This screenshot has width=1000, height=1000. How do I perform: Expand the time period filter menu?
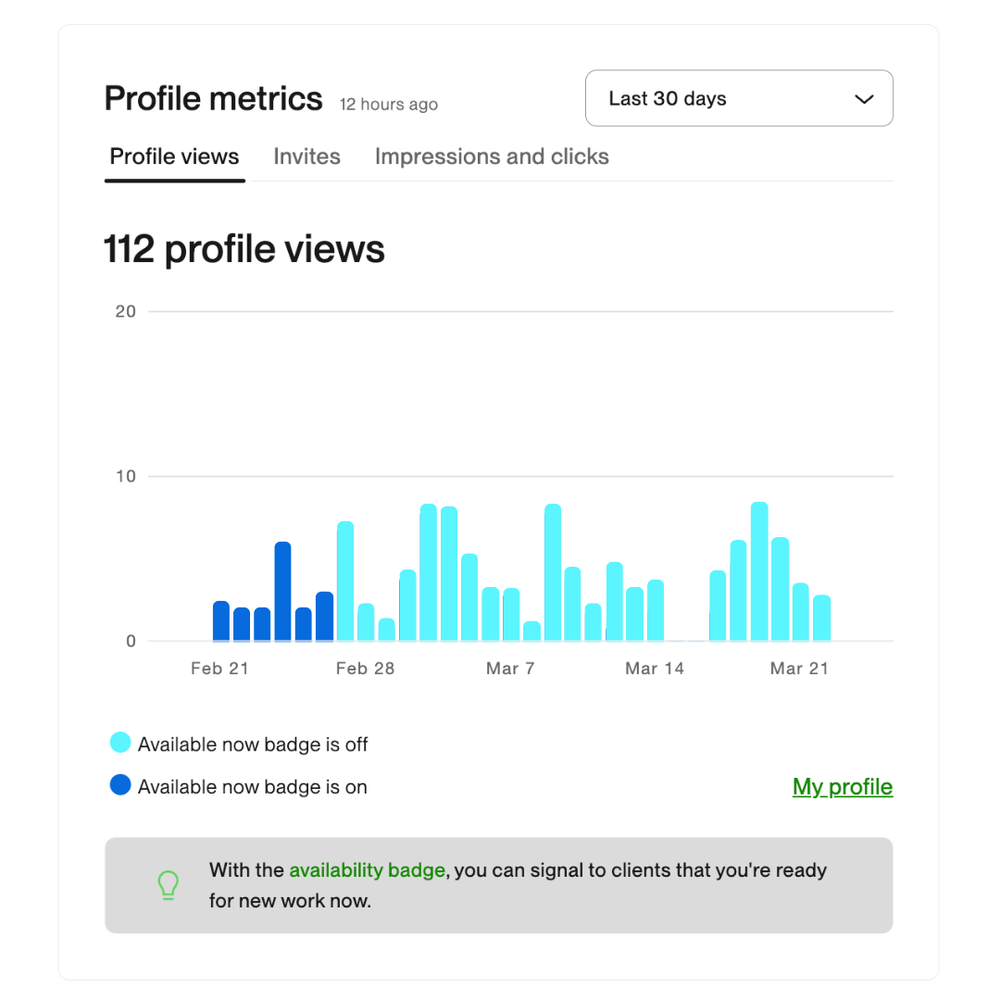[739, 98]
